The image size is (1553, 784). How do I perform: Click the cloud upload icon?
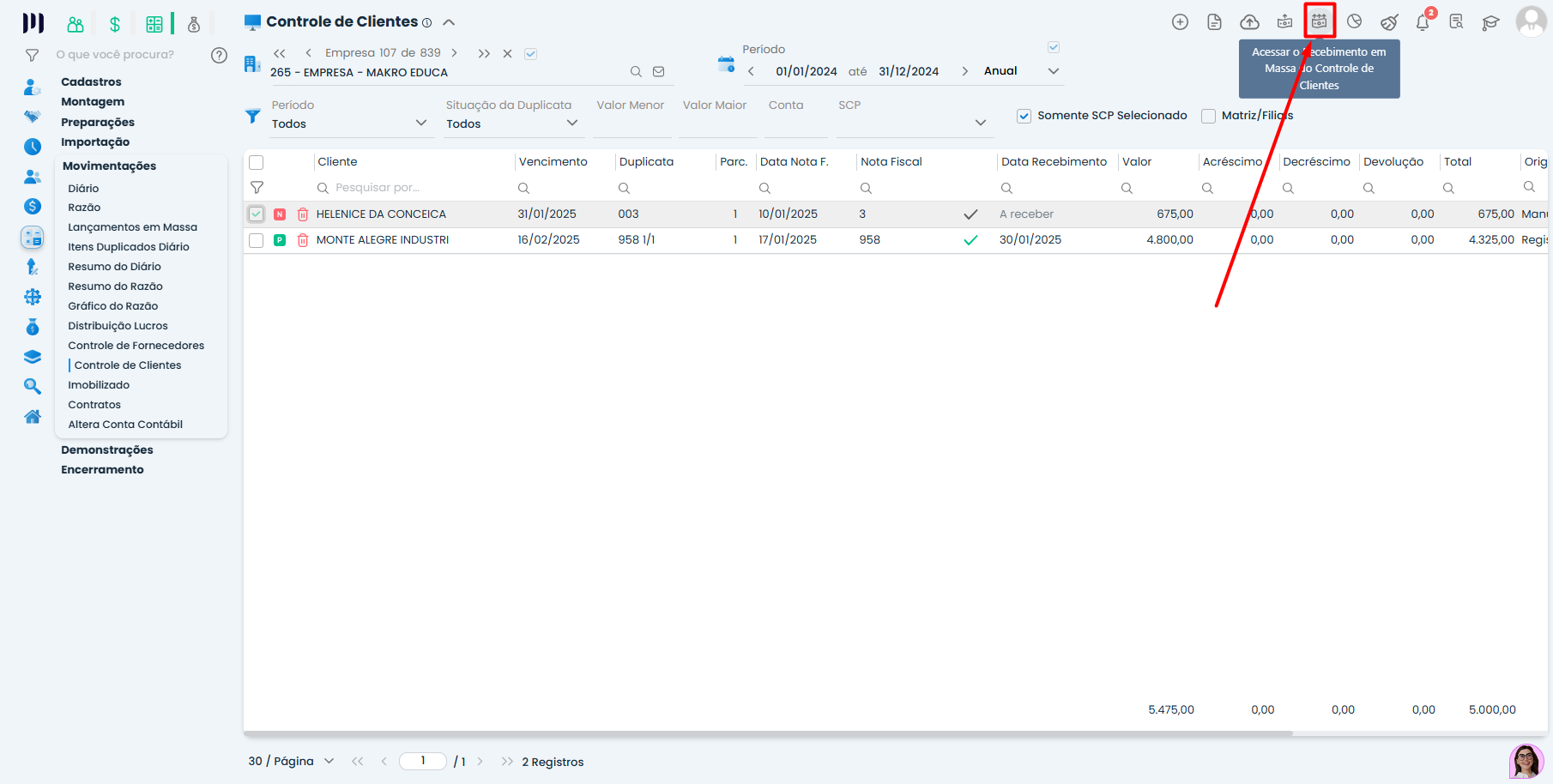1249,22
